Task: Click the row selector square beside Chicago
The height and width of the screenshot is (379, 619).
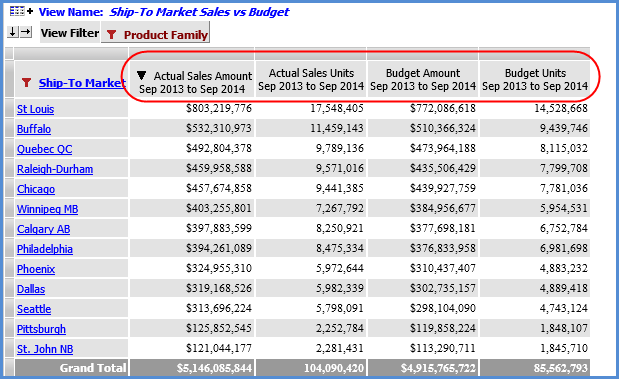Action: (x=9, y=189)
